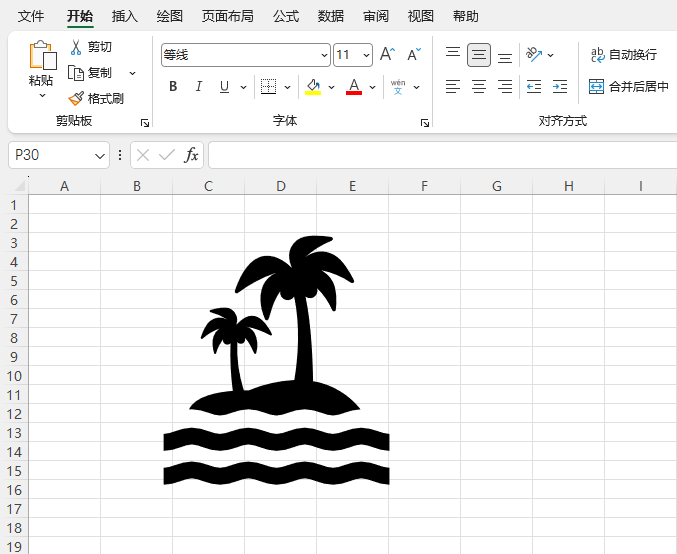677x554 pixels.
Task: Open the orientation dropdown arrow
Action: (x=550, y=55)
